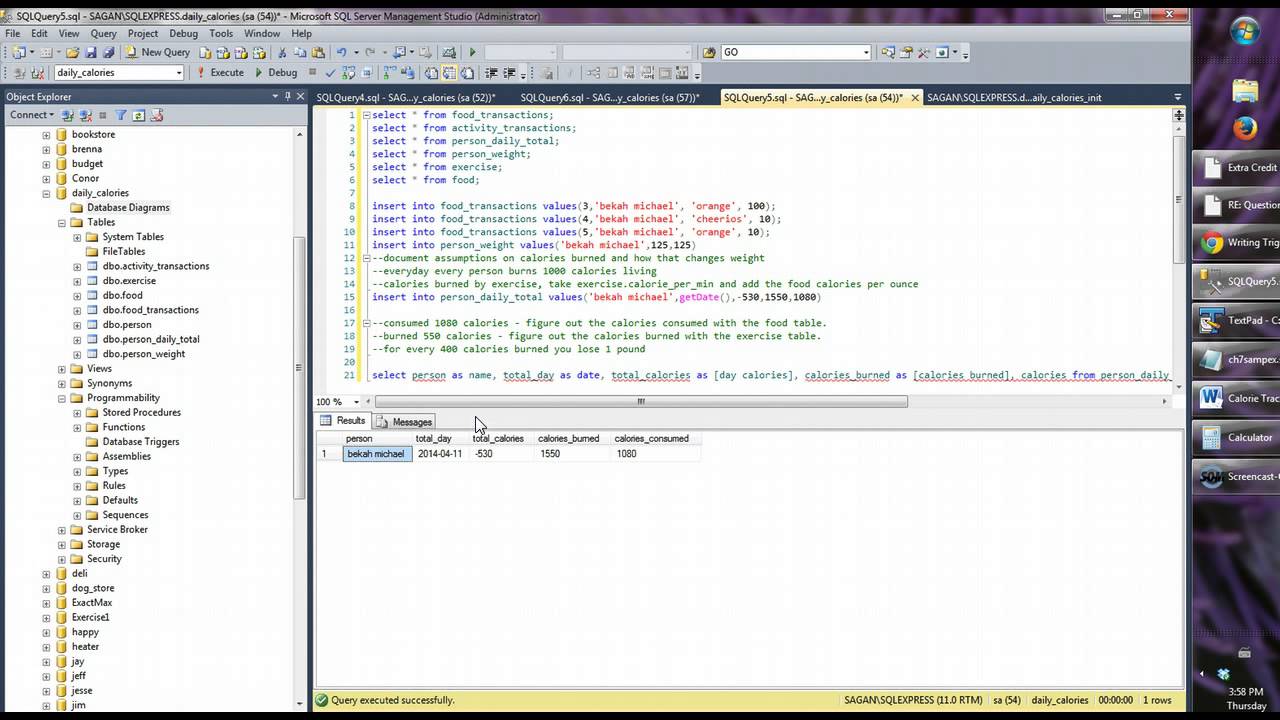Click the Execute button

coord(218,73)
